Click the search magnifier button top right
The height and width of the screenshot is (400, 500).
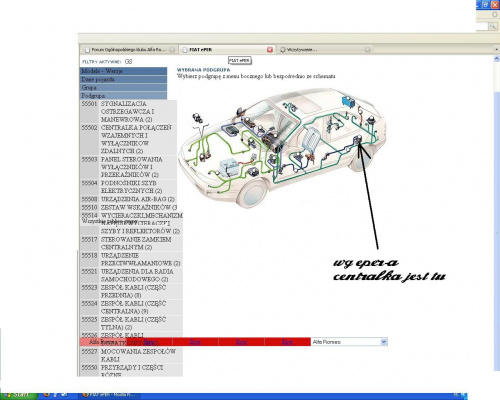point(493,26)
